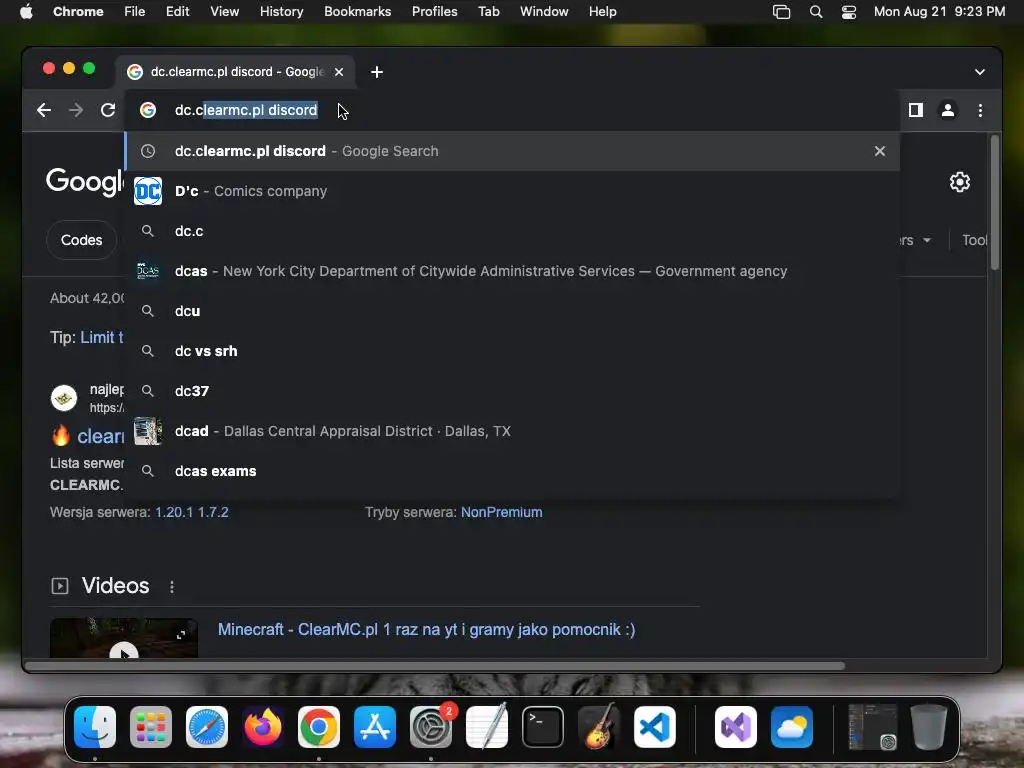Choose the 'dc.c' search suggestion

point(512,231)
